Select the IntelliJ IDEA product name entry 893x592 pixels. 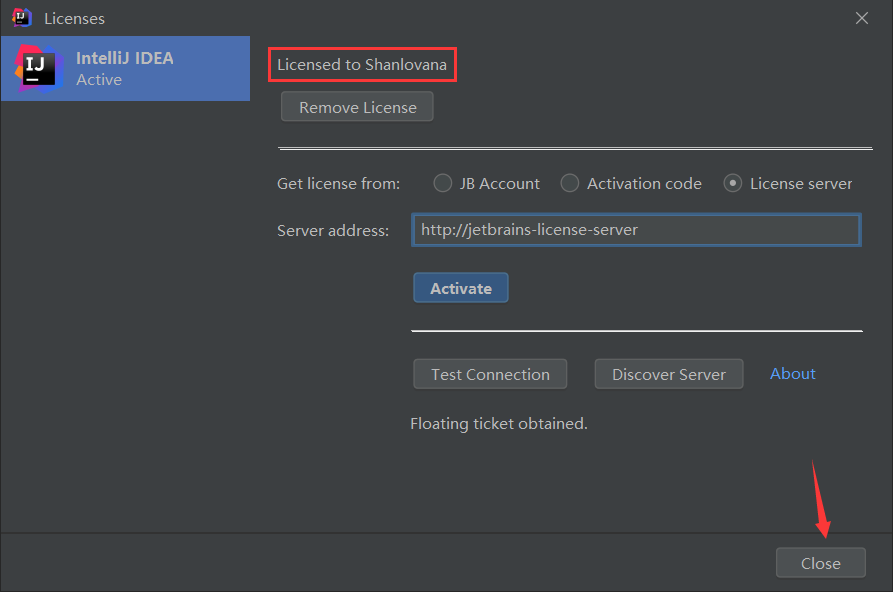125,58
